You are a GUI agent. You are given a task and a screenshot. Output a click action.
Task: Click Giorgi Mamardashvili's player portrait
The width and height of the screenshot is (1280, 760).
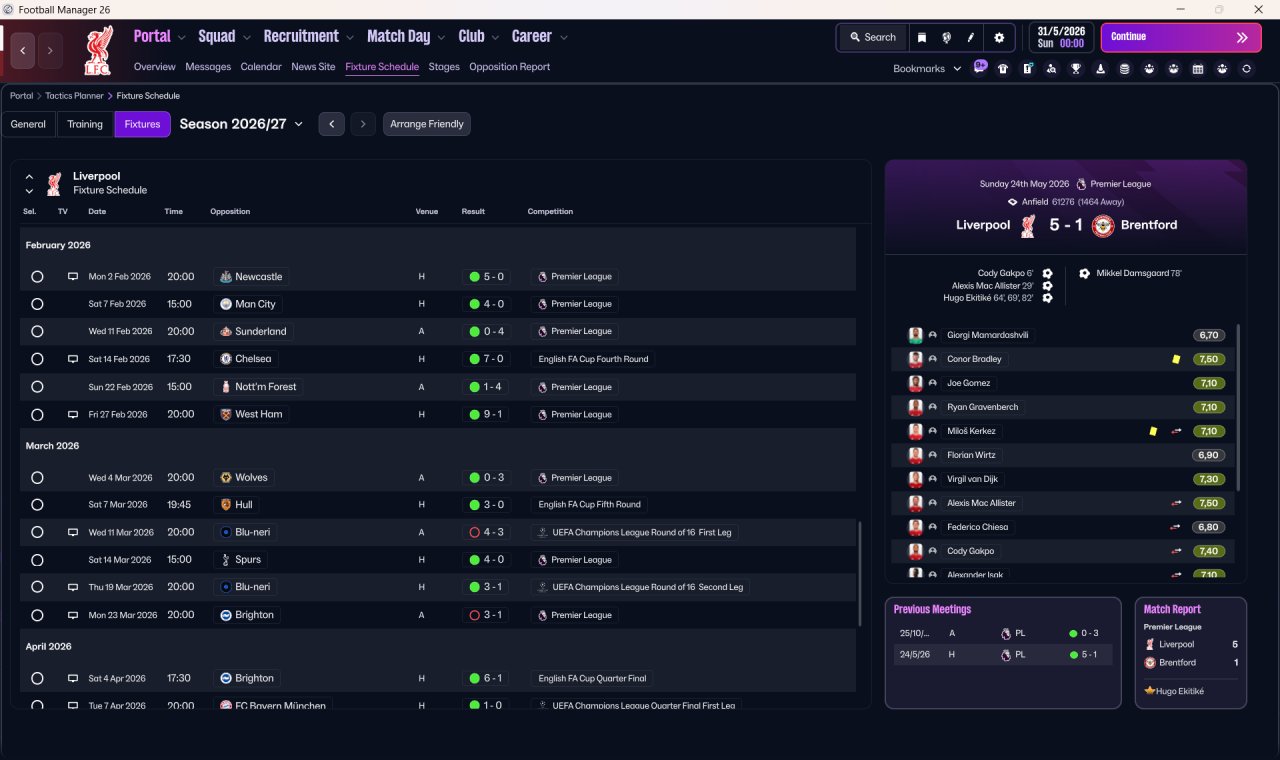(x=915, y=335)
